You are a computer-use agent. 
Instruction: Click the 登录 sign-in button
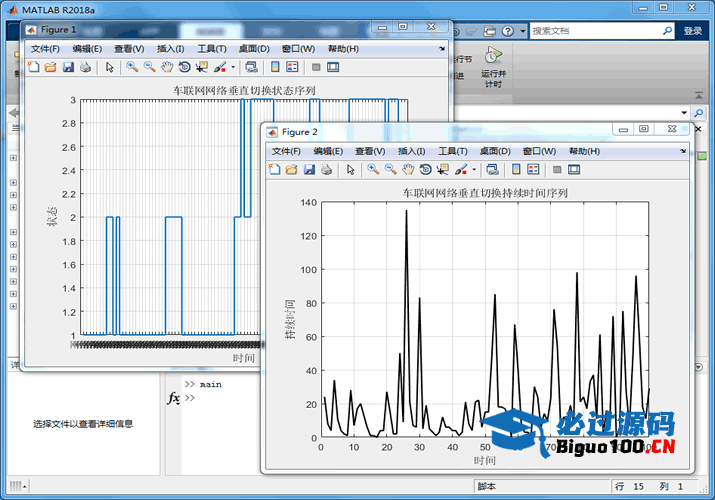693,31
